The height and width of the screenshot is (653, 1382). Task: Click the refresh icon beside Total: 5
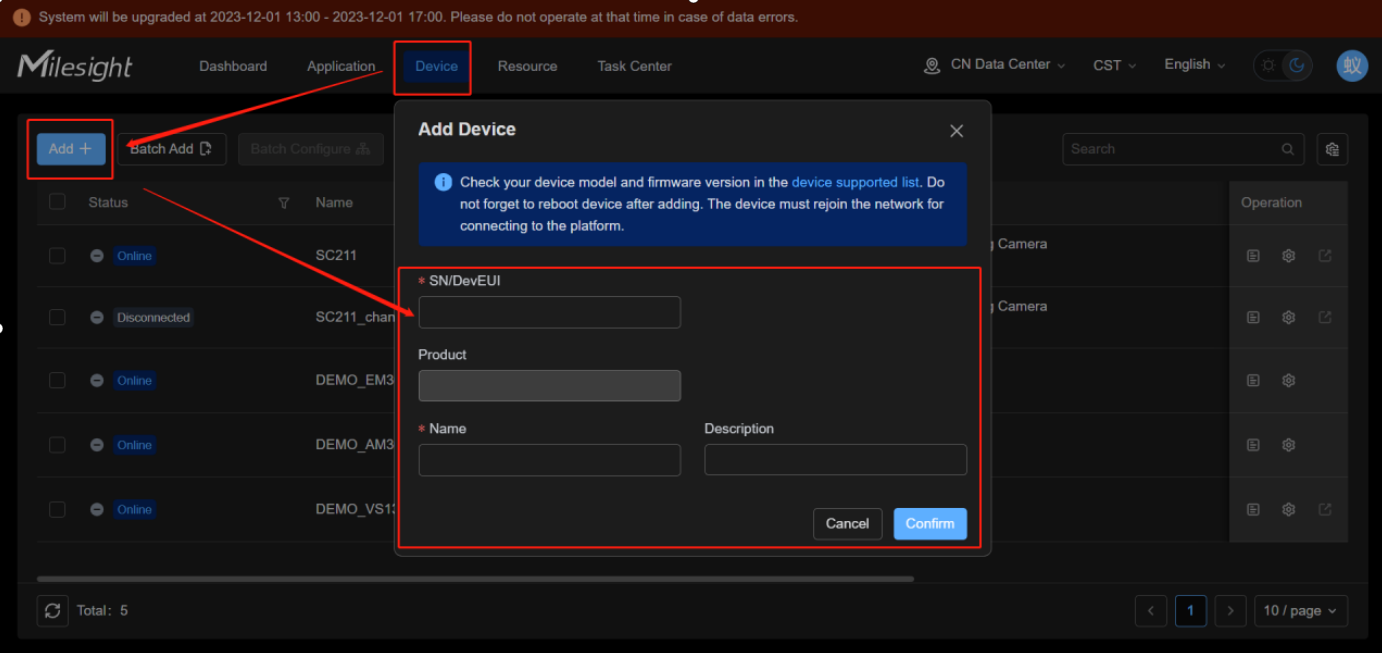pyautogui.click(x=53, y=610)
